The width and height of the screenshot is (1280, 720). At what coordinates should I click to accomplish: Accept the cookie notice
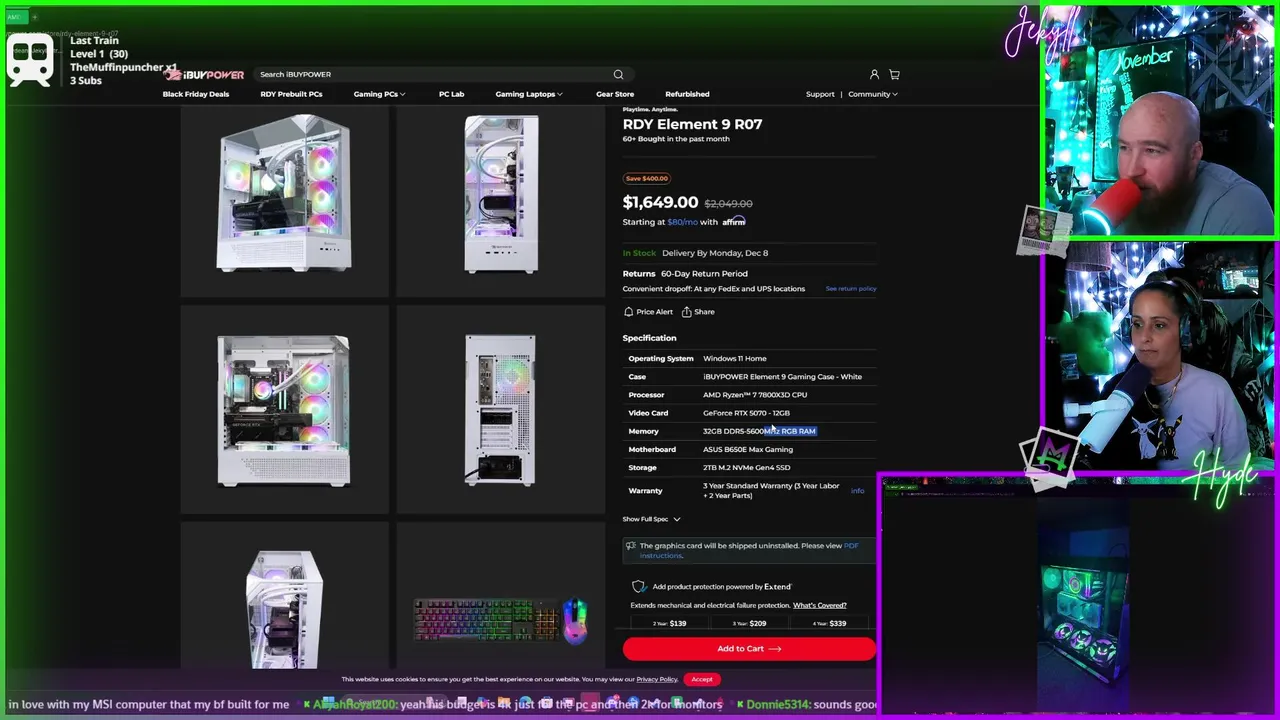pos(702,679)
